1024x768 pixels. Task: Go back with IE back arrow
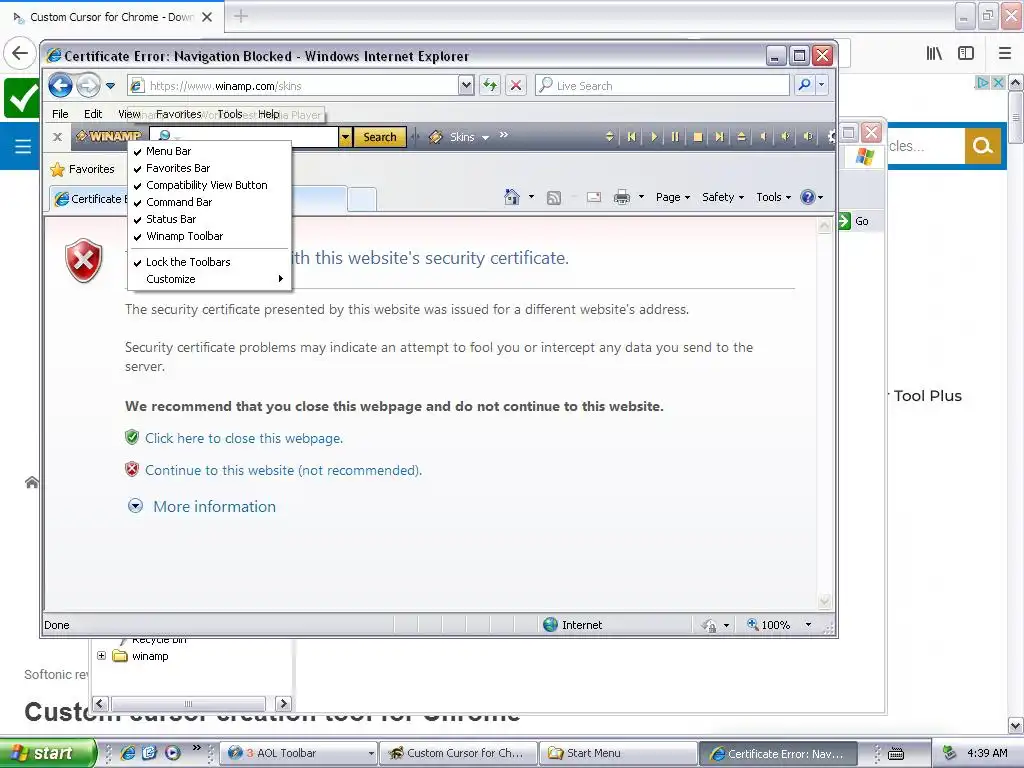pos(60,86)
